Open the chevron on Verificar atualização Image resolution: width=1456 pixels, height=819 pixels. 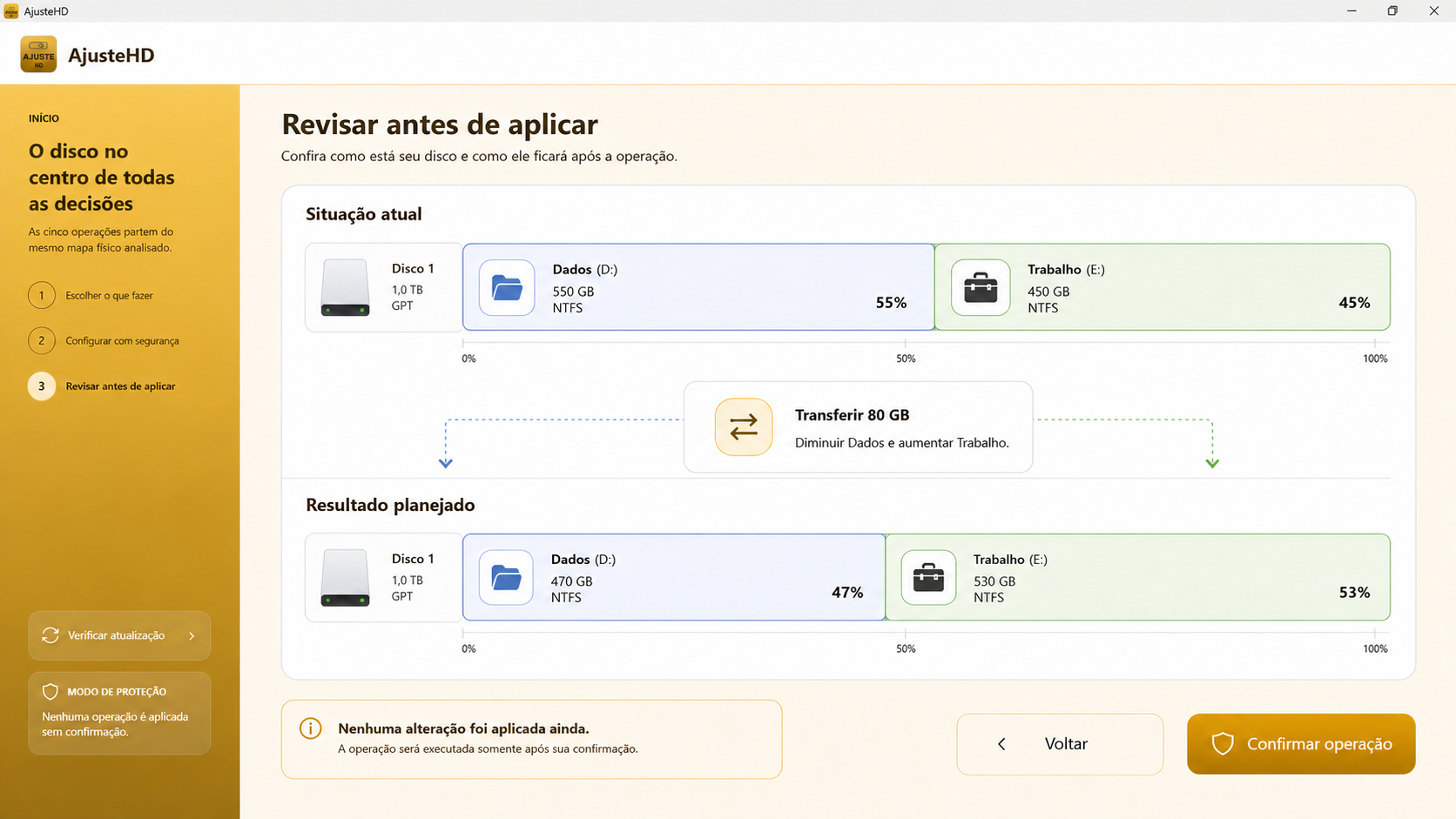[192, 635]
